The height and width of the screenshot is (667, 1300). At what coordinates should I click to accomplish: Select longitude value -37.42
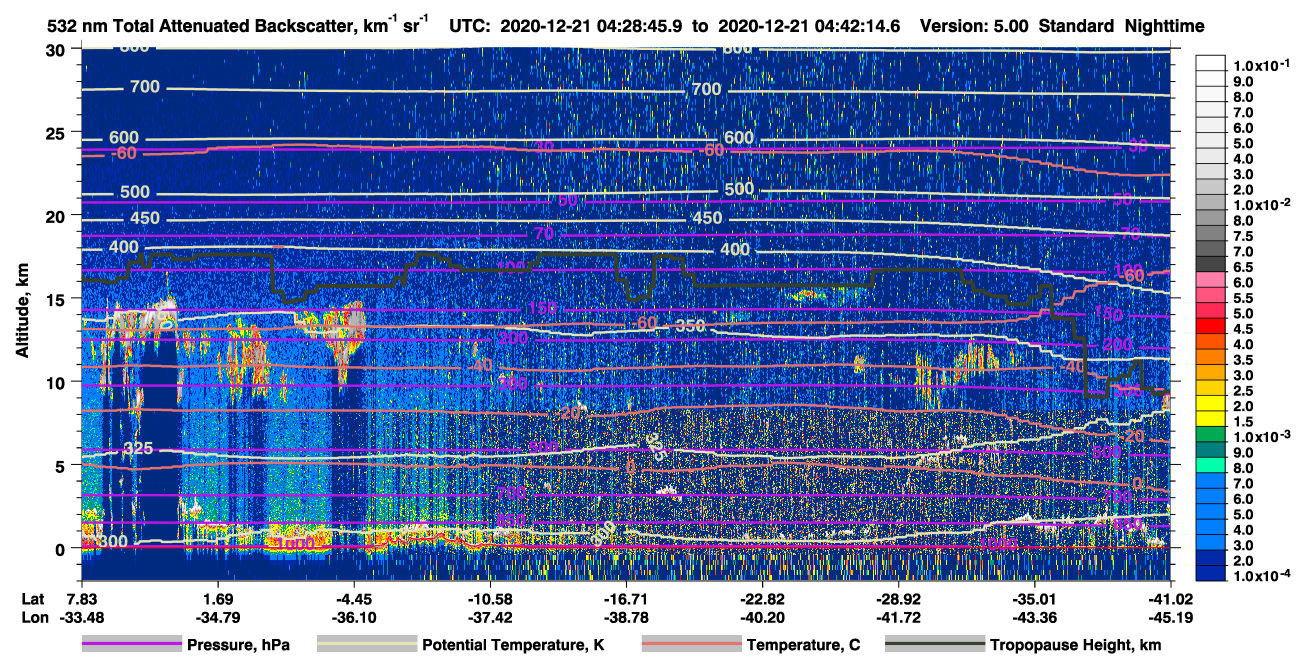pyautogui.click(x=490, y=616)
